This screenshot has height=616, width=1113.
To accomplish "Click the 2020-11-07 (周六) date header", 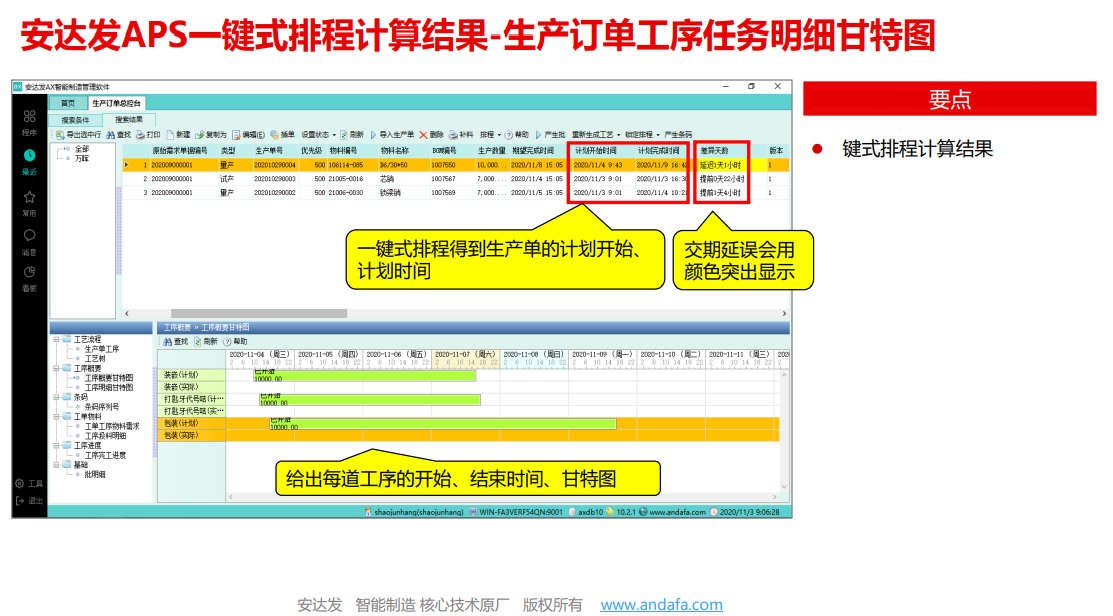I will [x=465, y=354].
